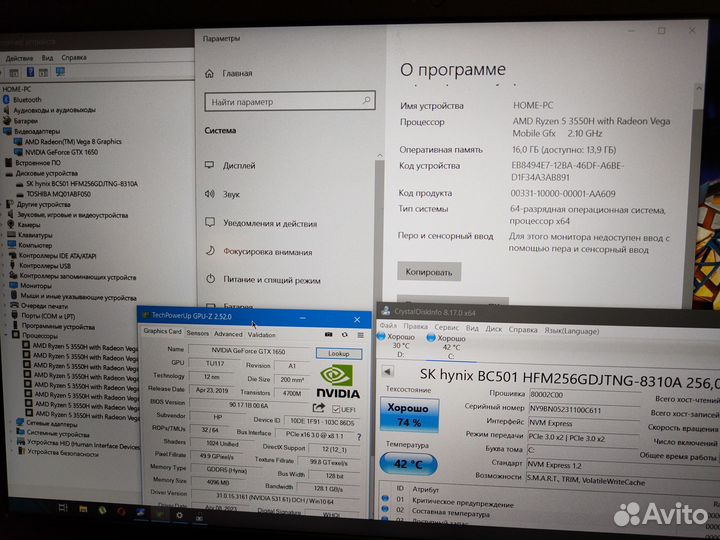
Task: Expand Очереди печати node
Action: pyautogui.click(x=6, y=305)
